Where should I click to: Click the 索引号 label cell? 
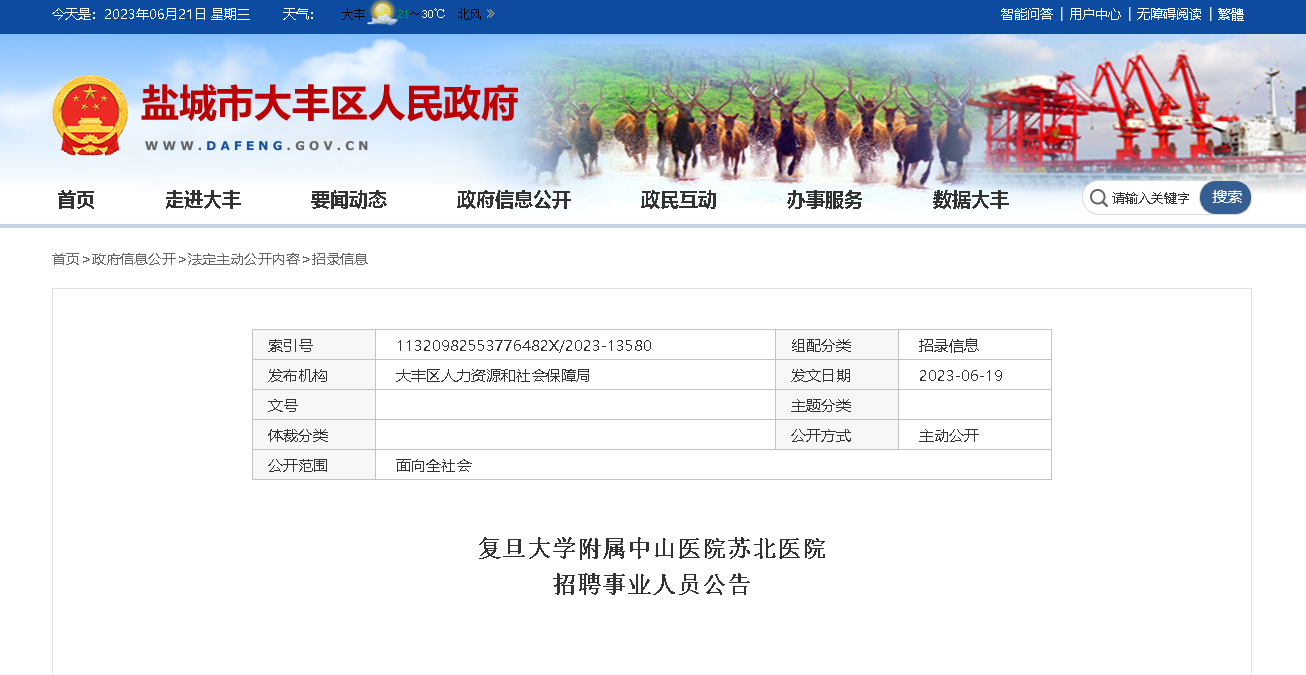[x=314, y=345]
